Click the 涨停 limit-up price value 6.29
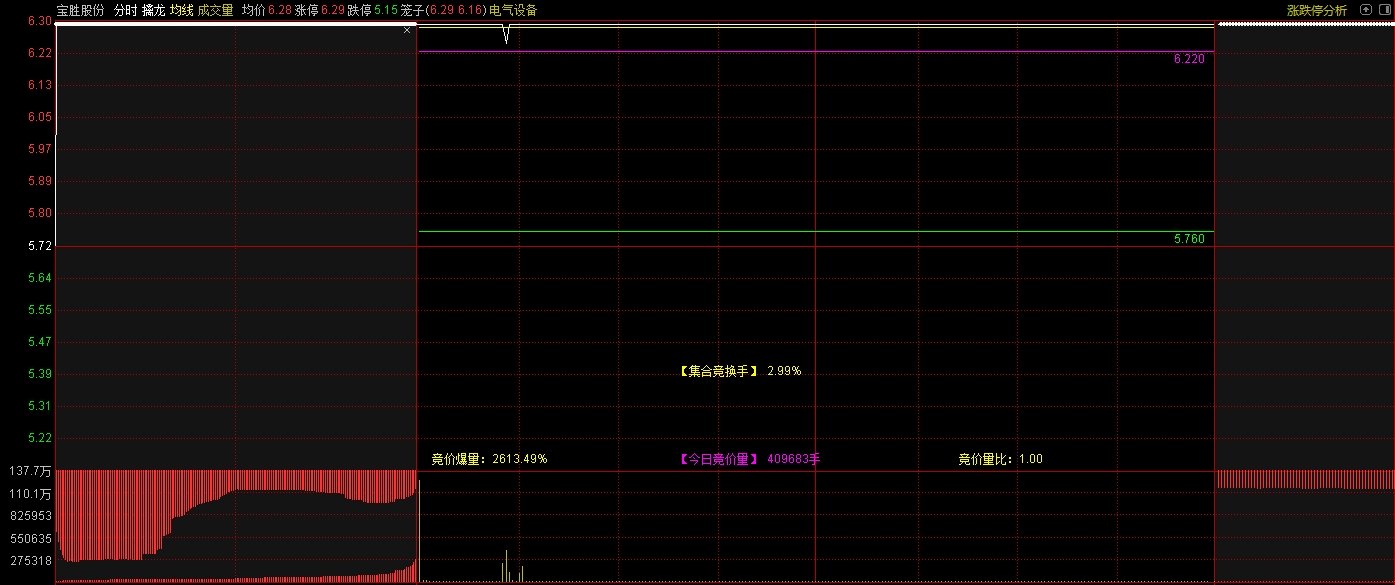This screenshot has height=585, width=1395. click(333, 10)
